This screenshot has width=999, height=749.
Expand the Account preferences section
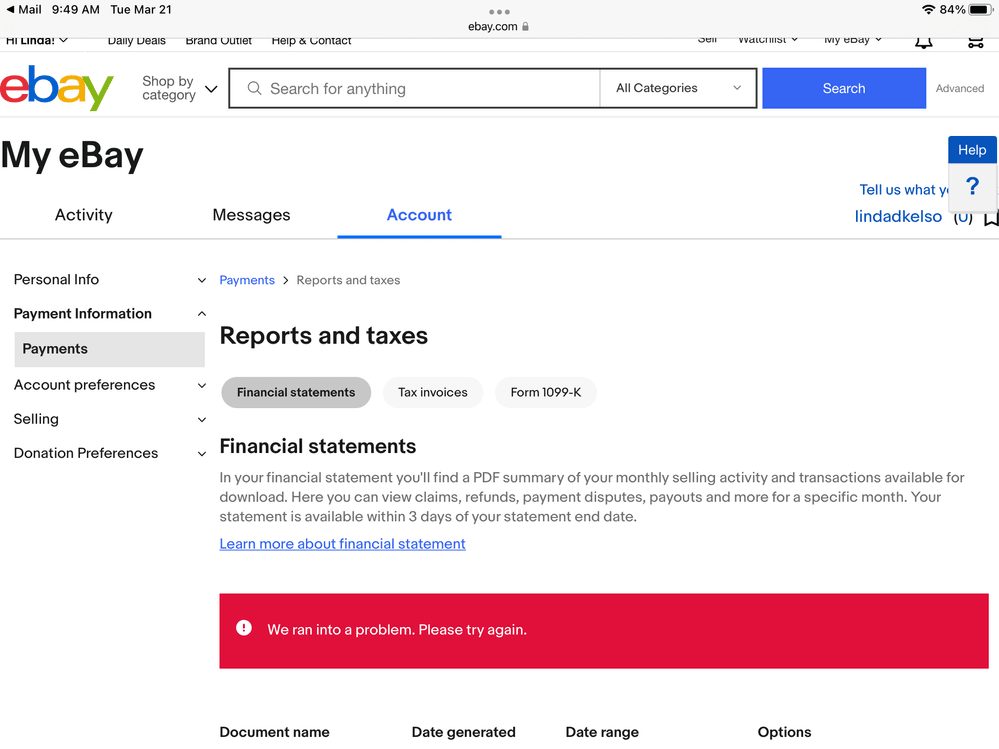(x=110, y=385)
